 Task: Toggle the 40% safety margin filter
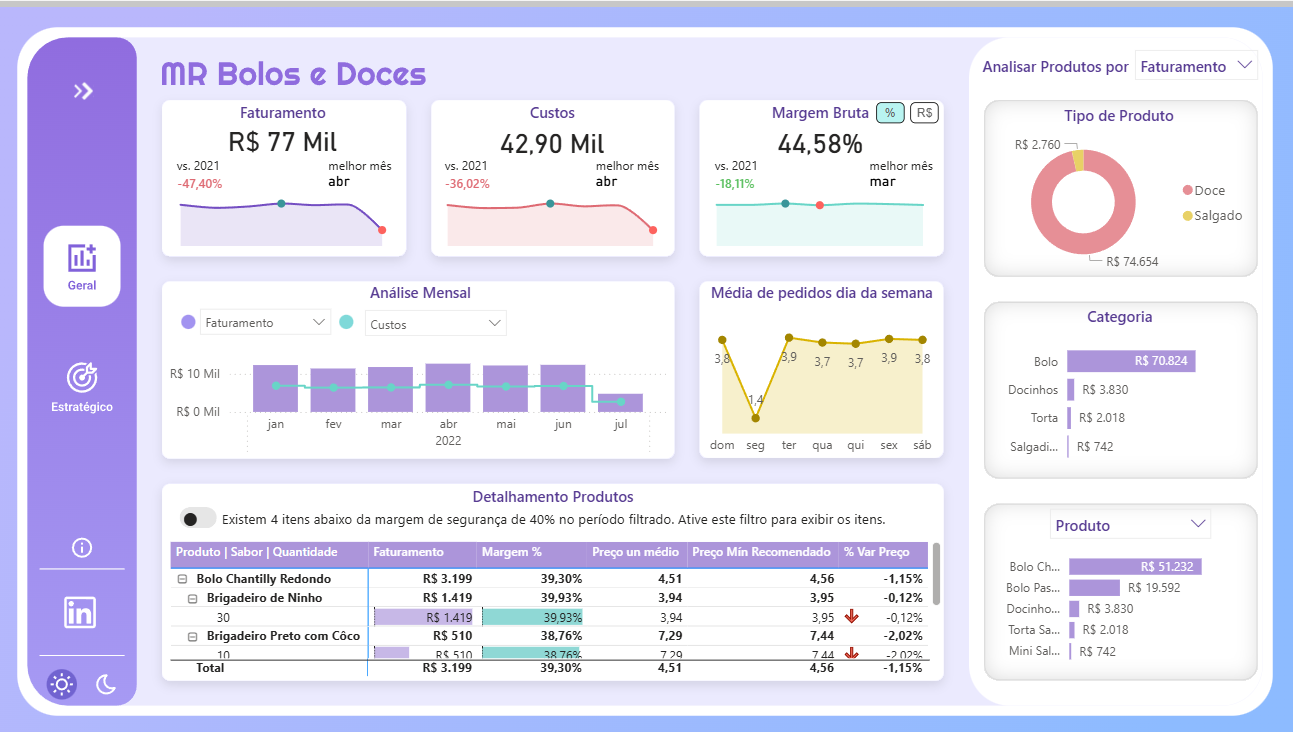[x=198, y=518]
